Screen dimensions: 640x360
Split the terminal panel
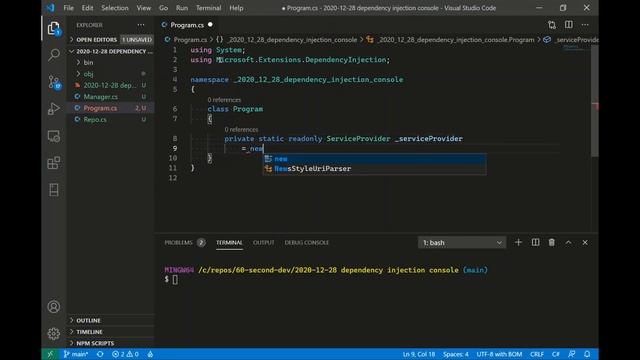(536, 242)
